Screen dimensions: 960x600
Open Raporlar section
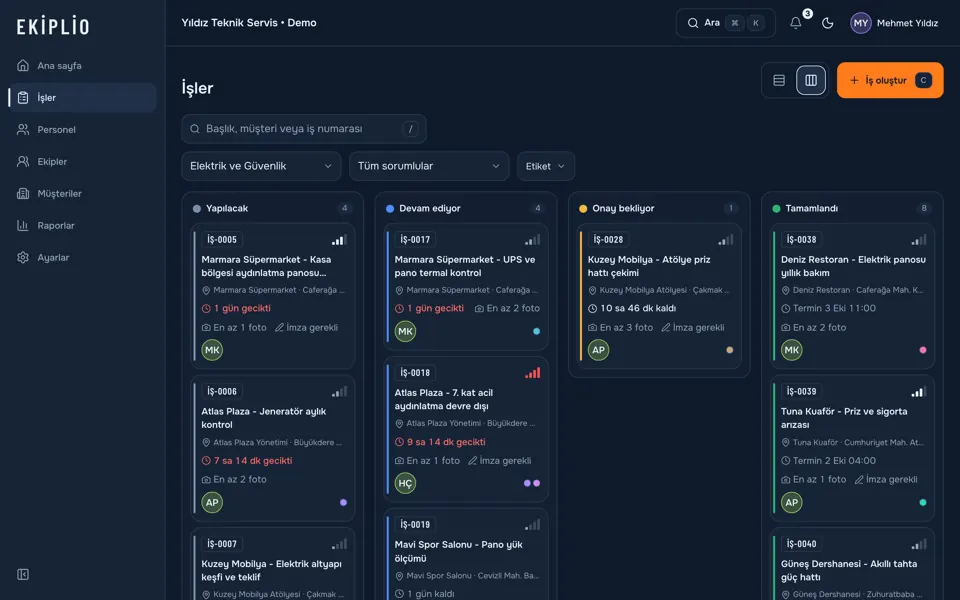(x=82, y=225)
